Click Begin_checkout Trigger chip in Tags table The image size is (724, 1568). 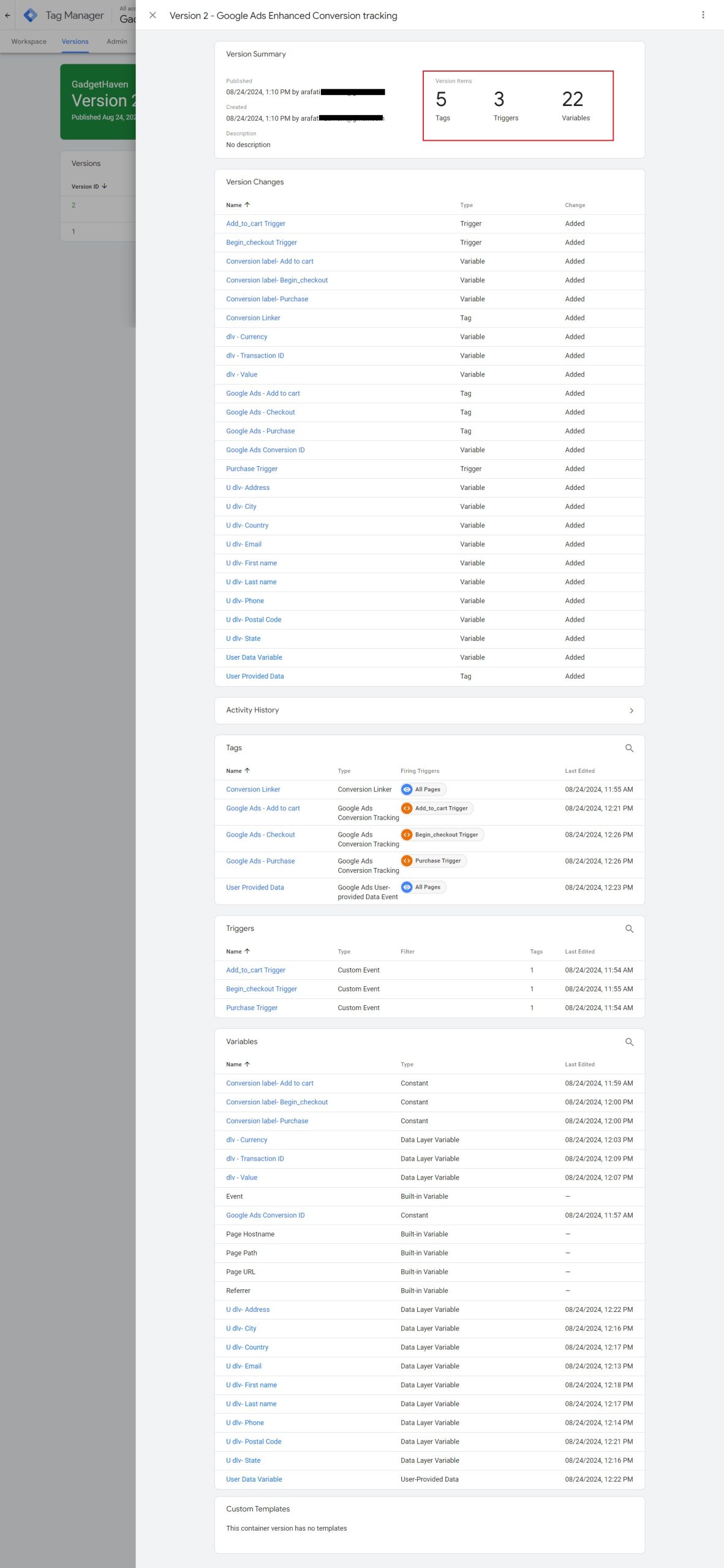[x=442, y=835]
